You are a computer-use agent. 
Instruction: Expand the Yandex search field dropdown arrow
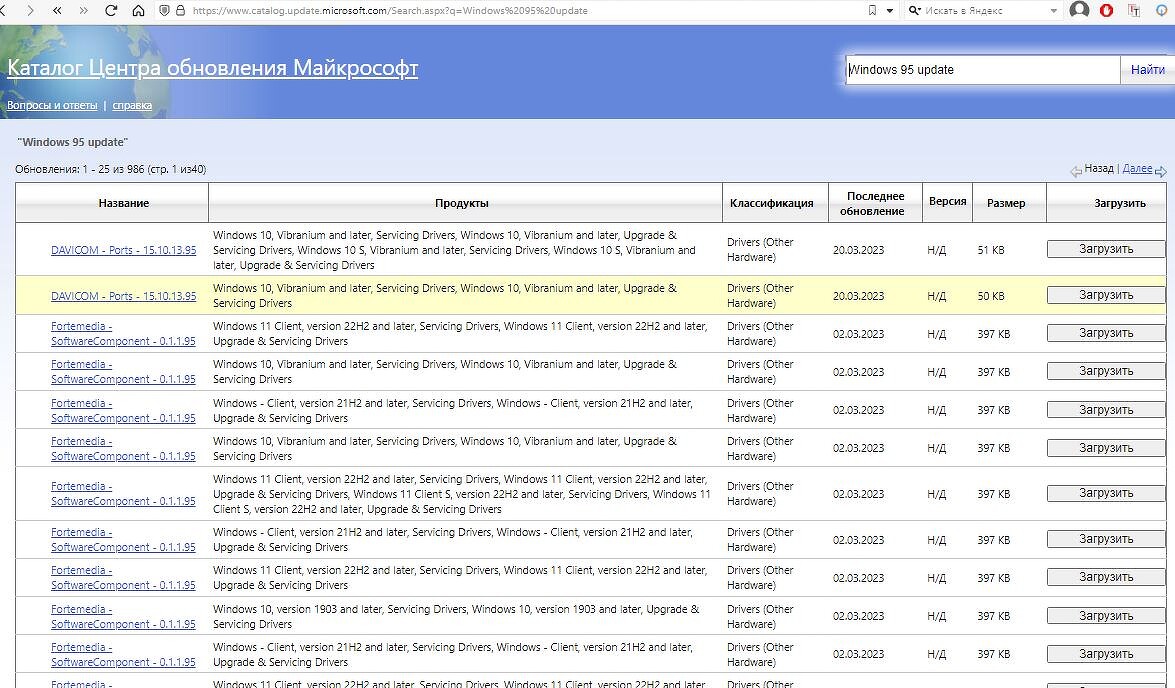[x=1054, y=10]
